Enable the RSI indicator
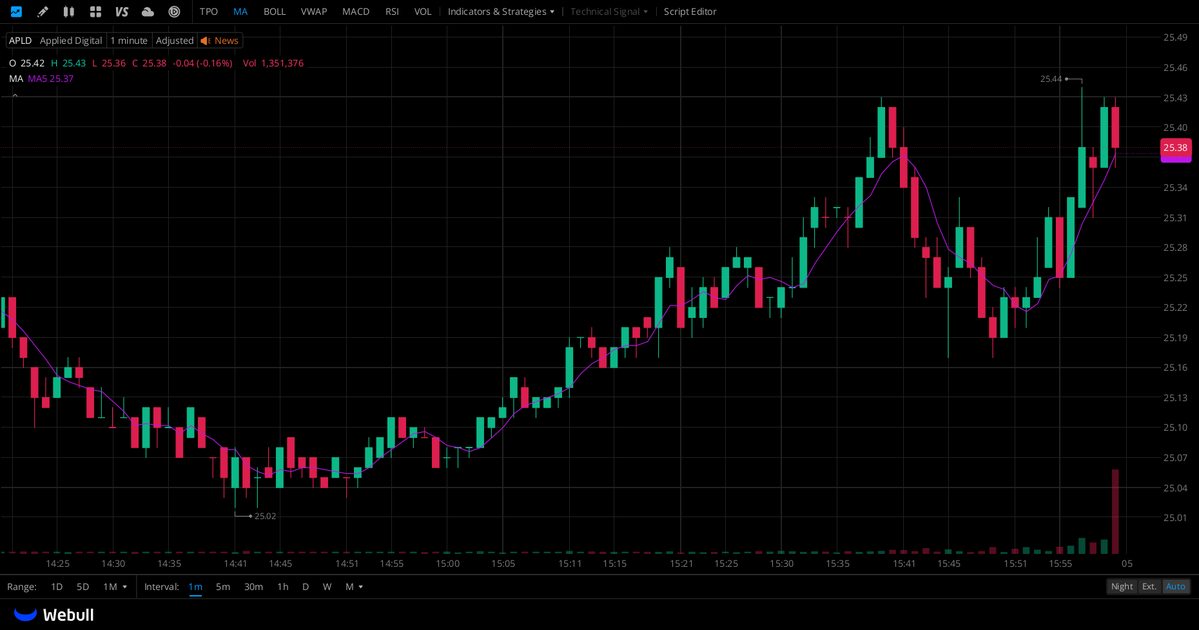 tap(392, 11)
